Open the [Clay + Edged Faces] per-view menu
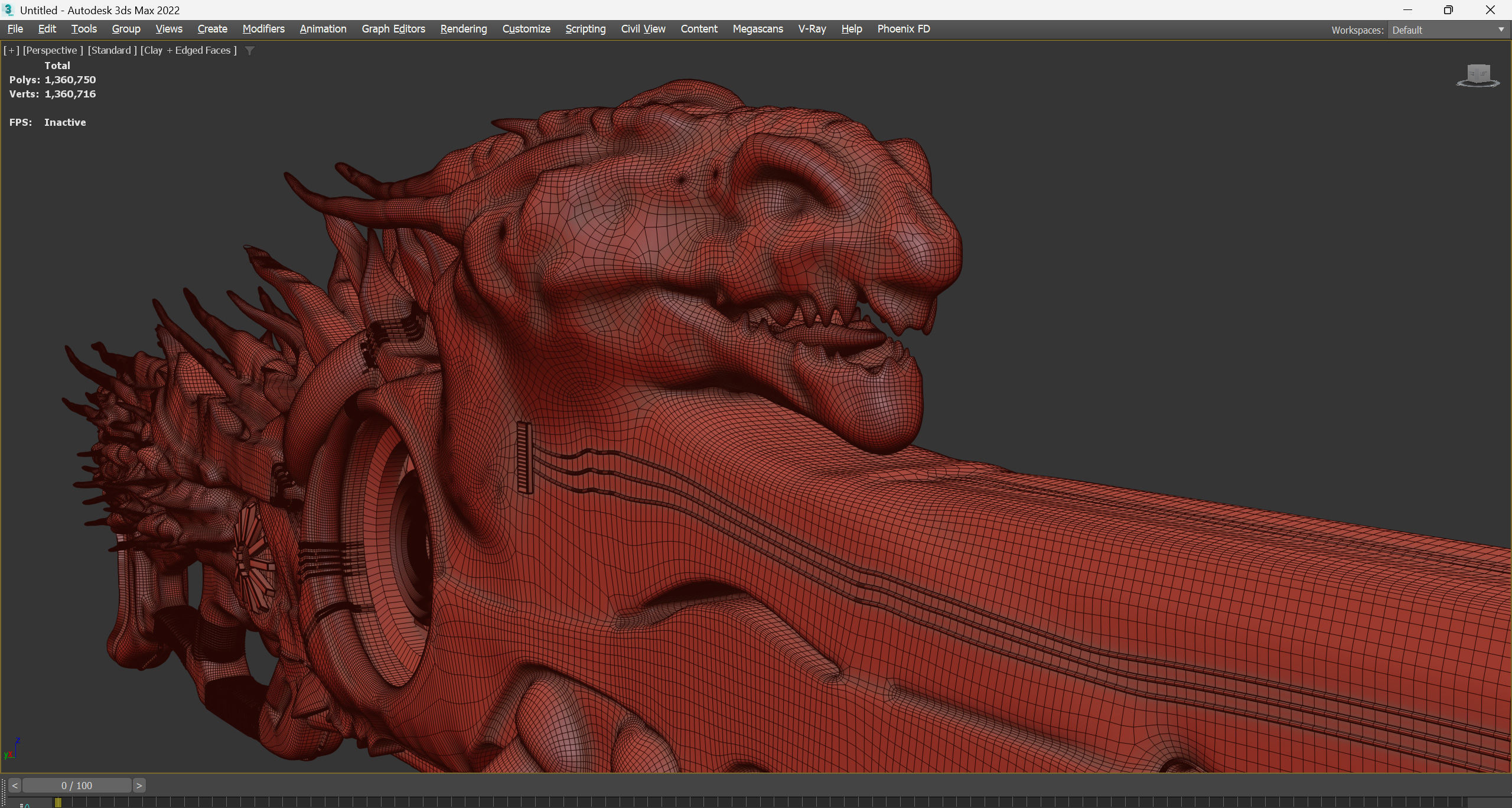This screenshot has width=1512, height=808. click(x=188, y=50)
